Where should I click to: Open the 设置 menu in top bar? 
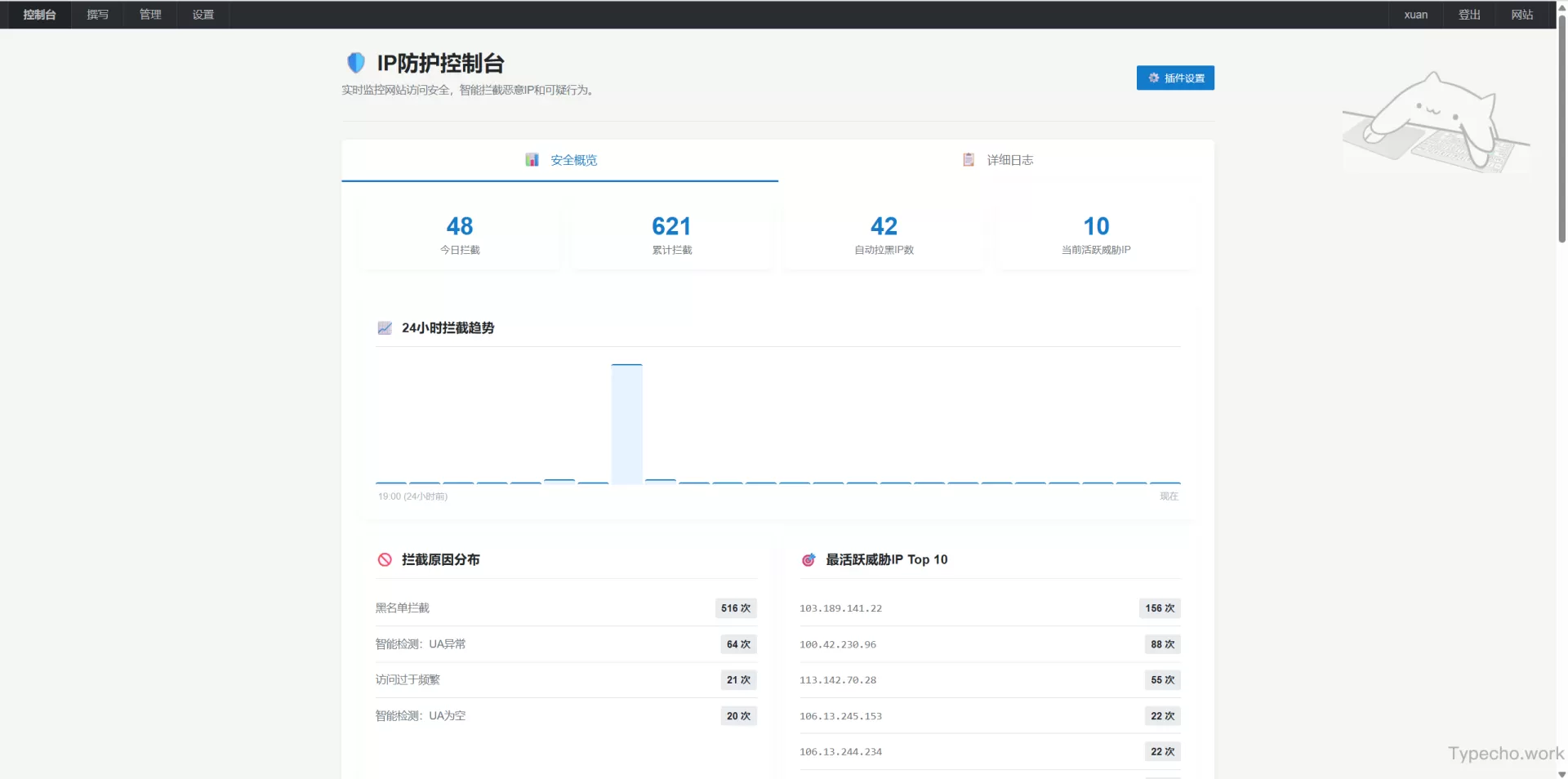click(x=203, y=15)
